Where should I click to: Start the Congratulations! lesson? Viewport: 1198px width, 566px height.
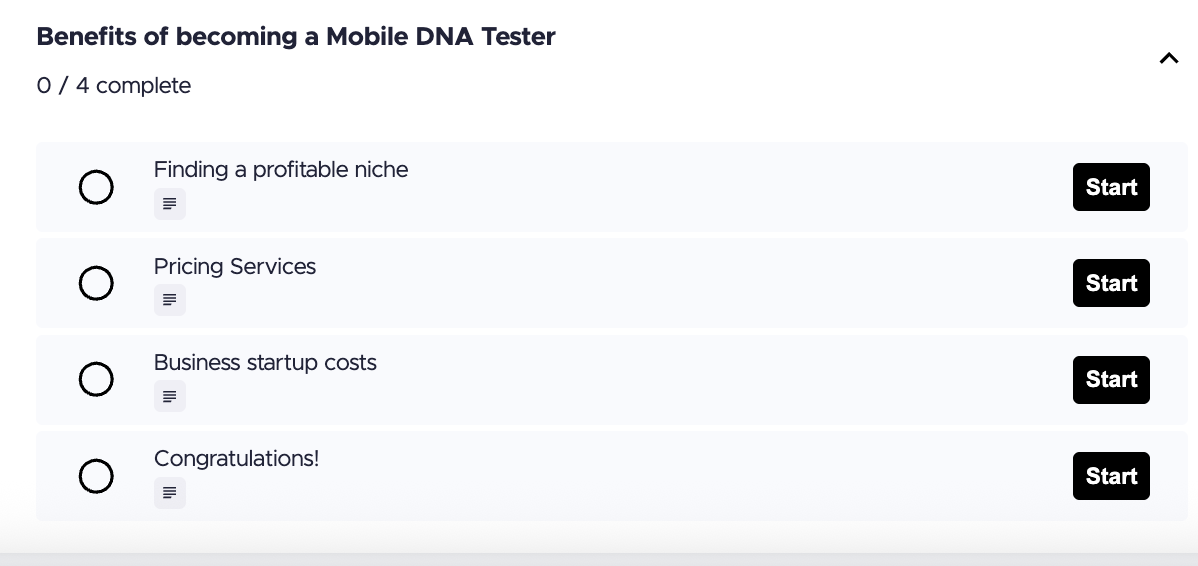(1111, 476)
